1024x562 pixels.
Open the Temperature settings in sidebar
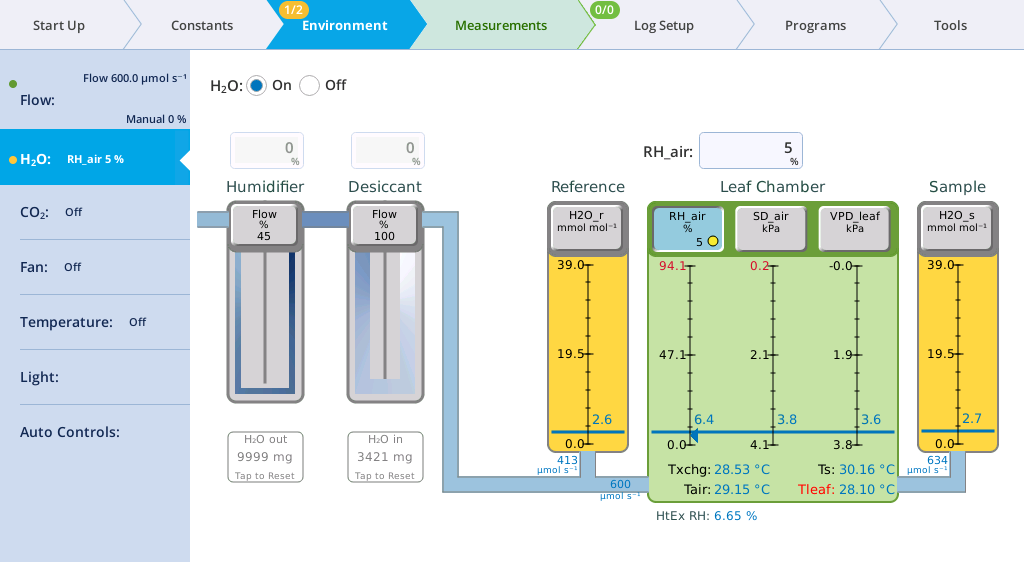click(95, 322)
